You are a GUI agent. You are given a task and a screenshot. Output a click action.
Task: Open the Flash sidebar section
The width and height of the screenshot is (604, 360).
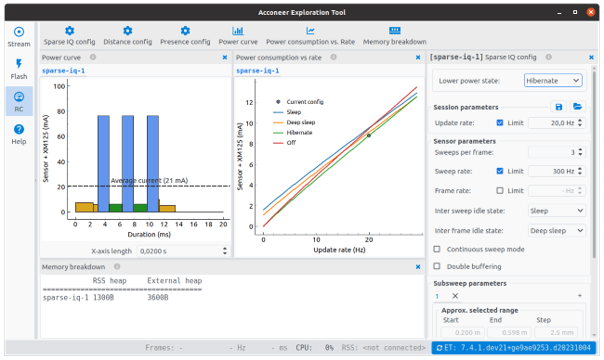[x=19, y=69]
